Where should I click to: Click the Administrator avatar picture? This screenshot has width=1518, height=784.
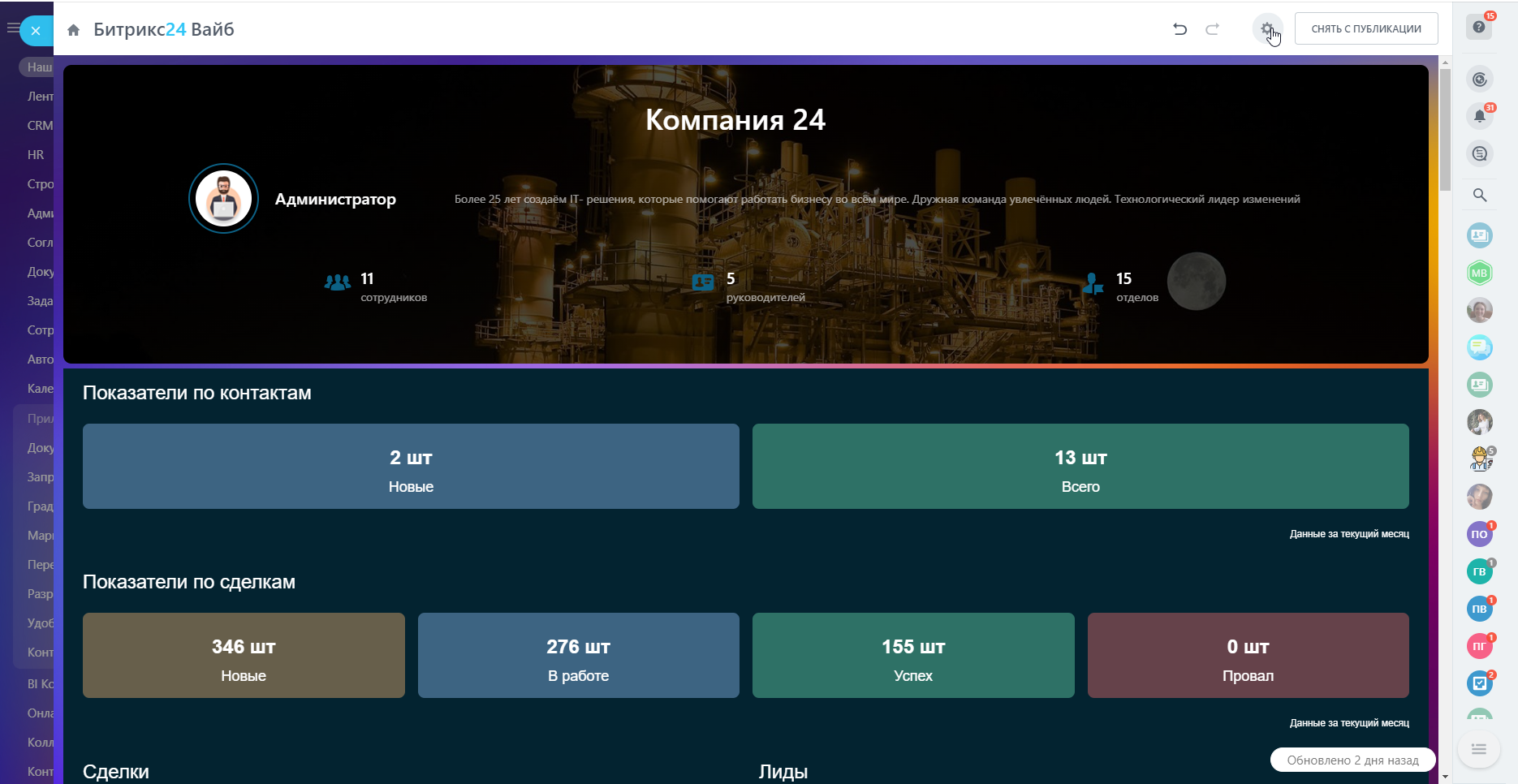[223, 199]
